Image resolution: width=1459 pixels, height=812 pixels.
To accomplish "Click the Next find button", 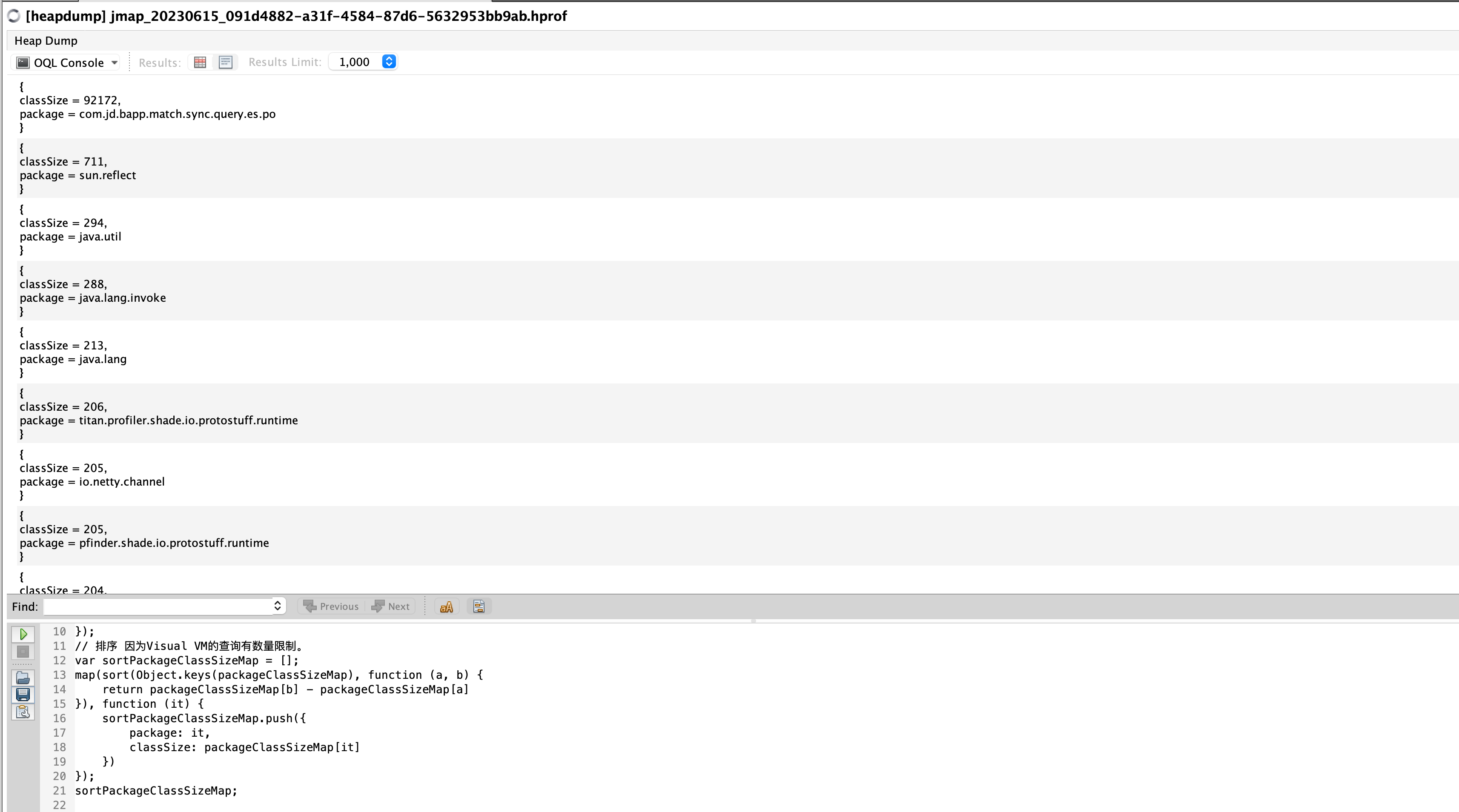I will [391, 606].
